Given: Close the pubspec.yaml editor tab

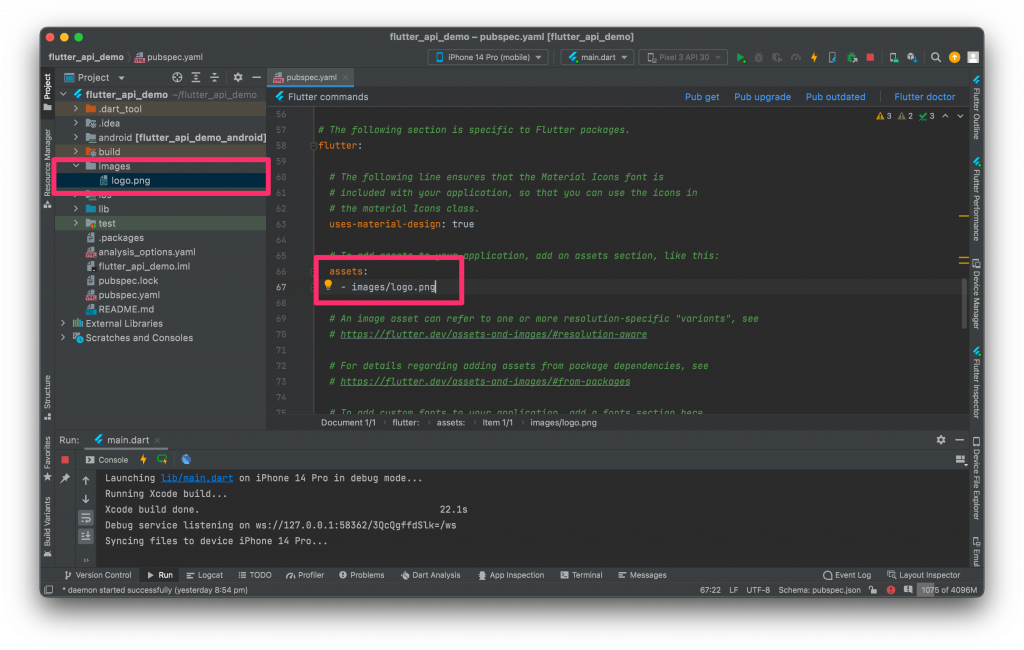Looking at the screenshot, I should click(x=345, y=77).
